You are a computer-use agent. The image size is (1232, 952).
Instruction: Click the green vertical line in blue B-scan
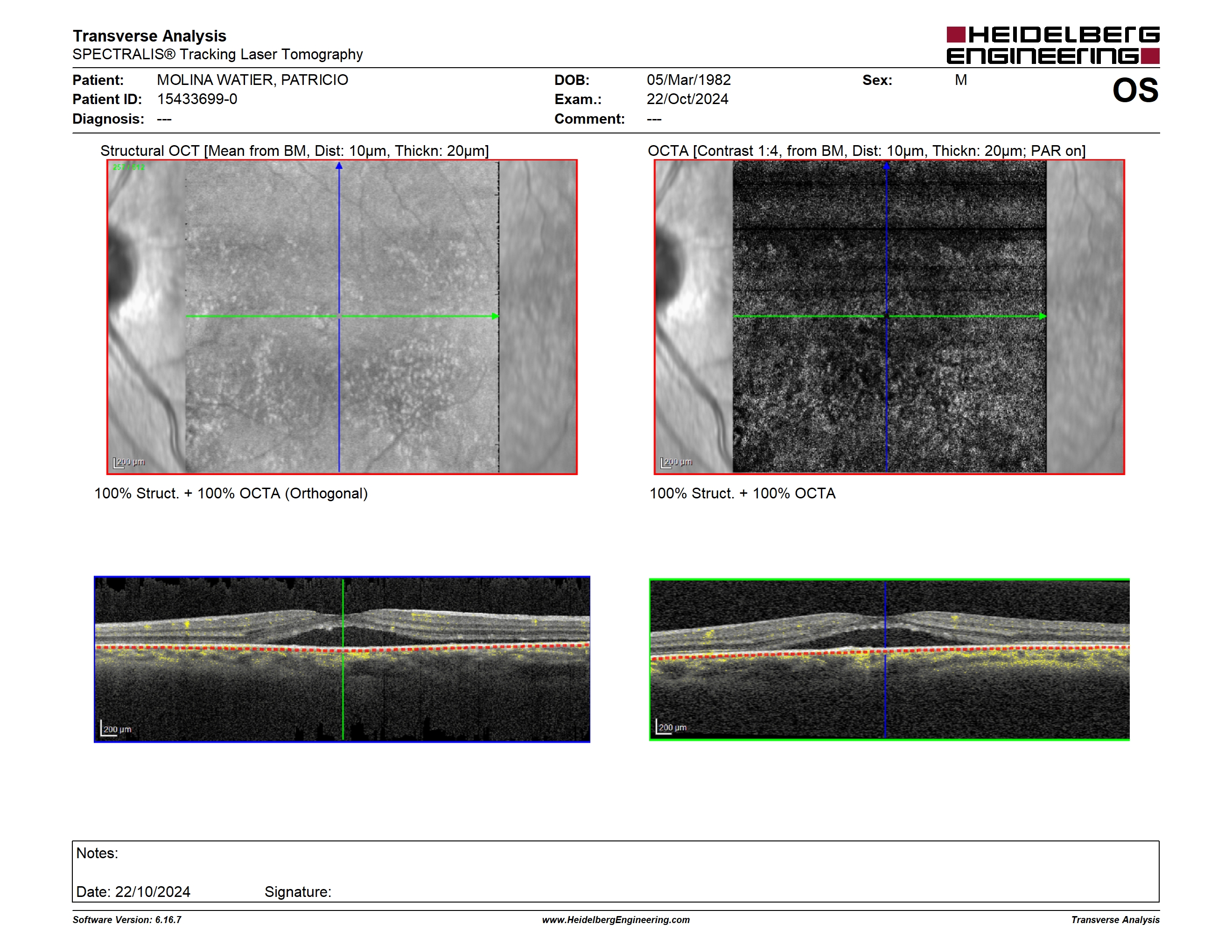coord(343,659)
